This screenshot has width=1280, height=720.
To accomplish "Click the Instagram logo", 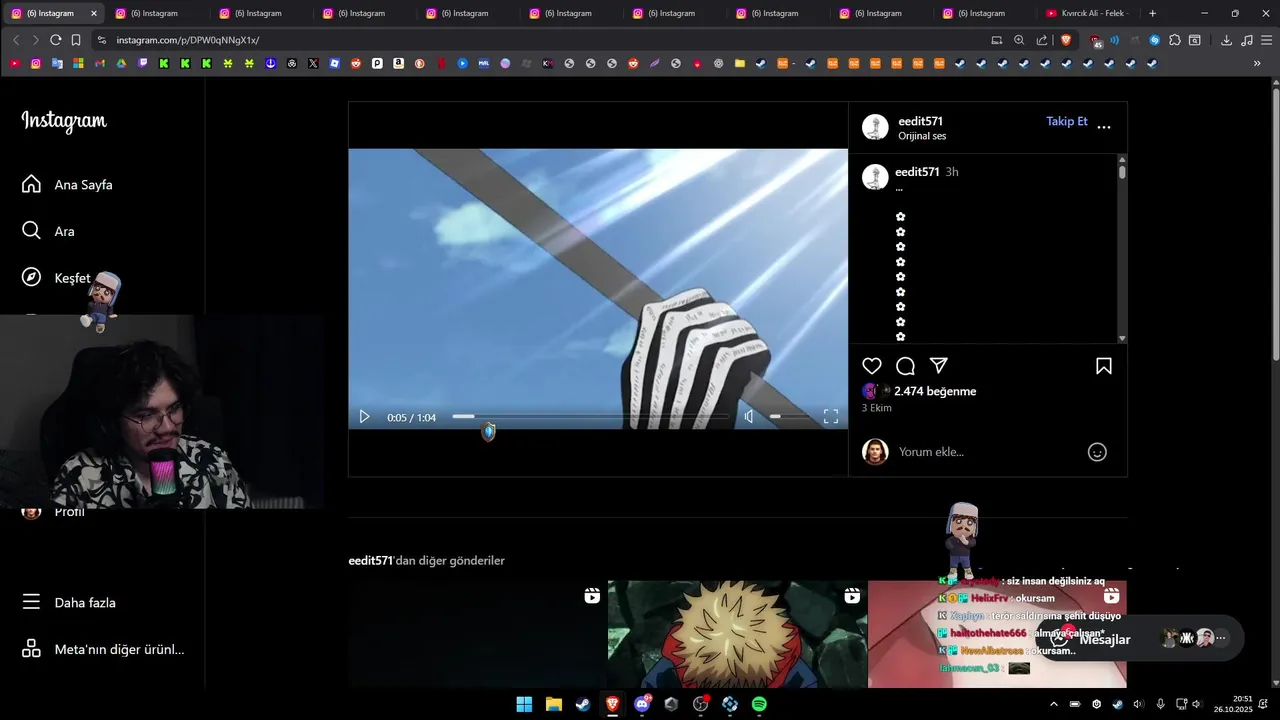I will point(64,121).
